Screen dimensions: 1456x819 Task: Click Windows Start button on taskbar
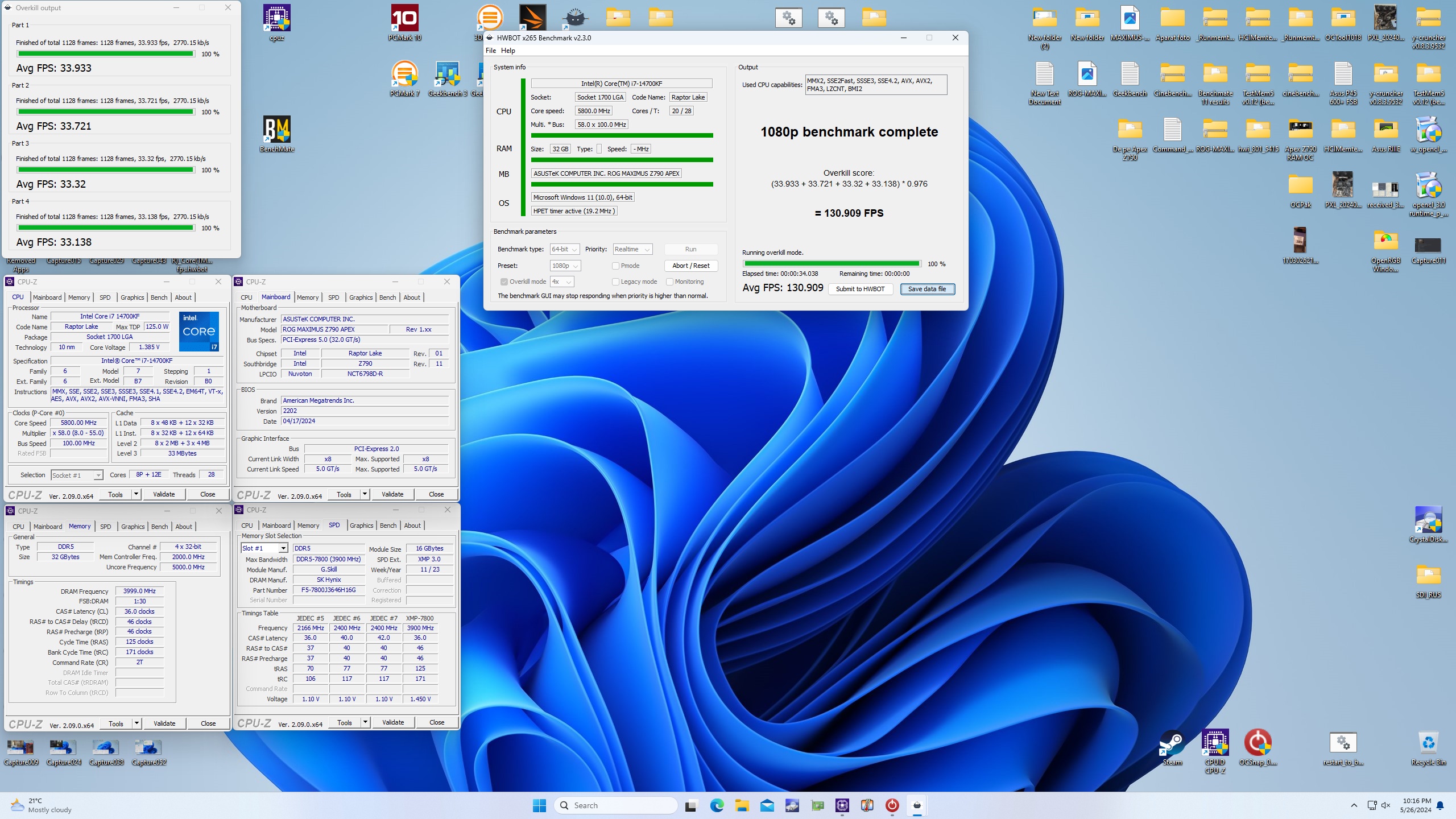point(539,805)
